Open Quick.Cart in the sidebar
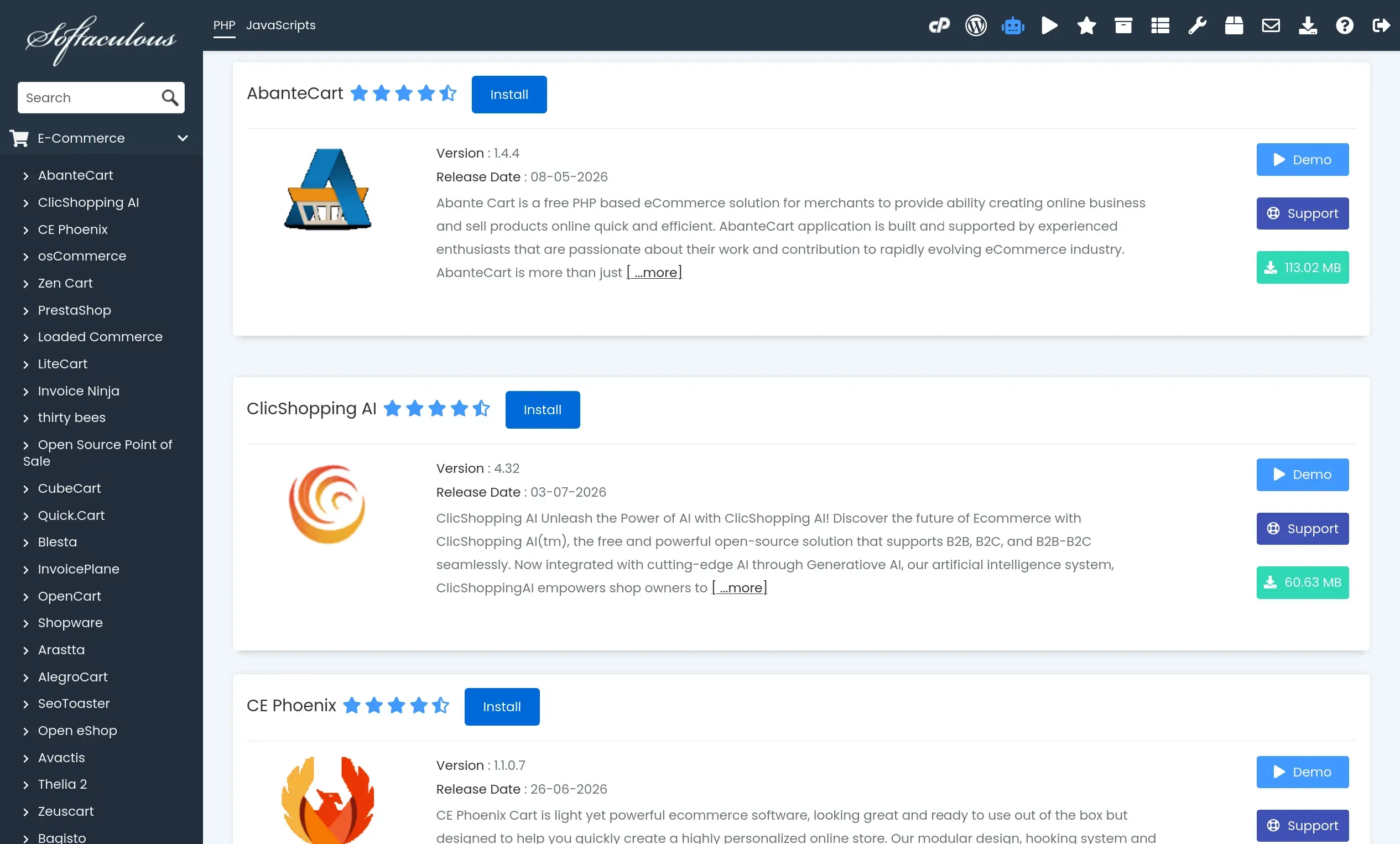This screenshot has height=844, width=1400. point(71,515)
